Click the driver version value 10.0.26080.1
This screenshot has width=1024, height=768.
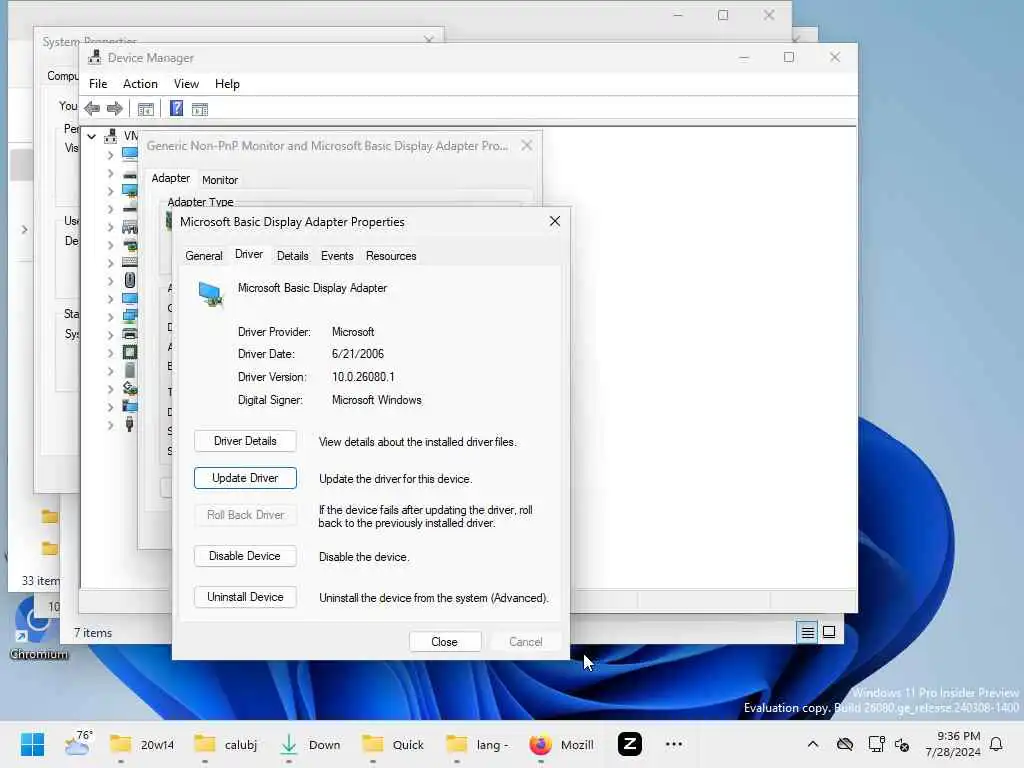363,377
